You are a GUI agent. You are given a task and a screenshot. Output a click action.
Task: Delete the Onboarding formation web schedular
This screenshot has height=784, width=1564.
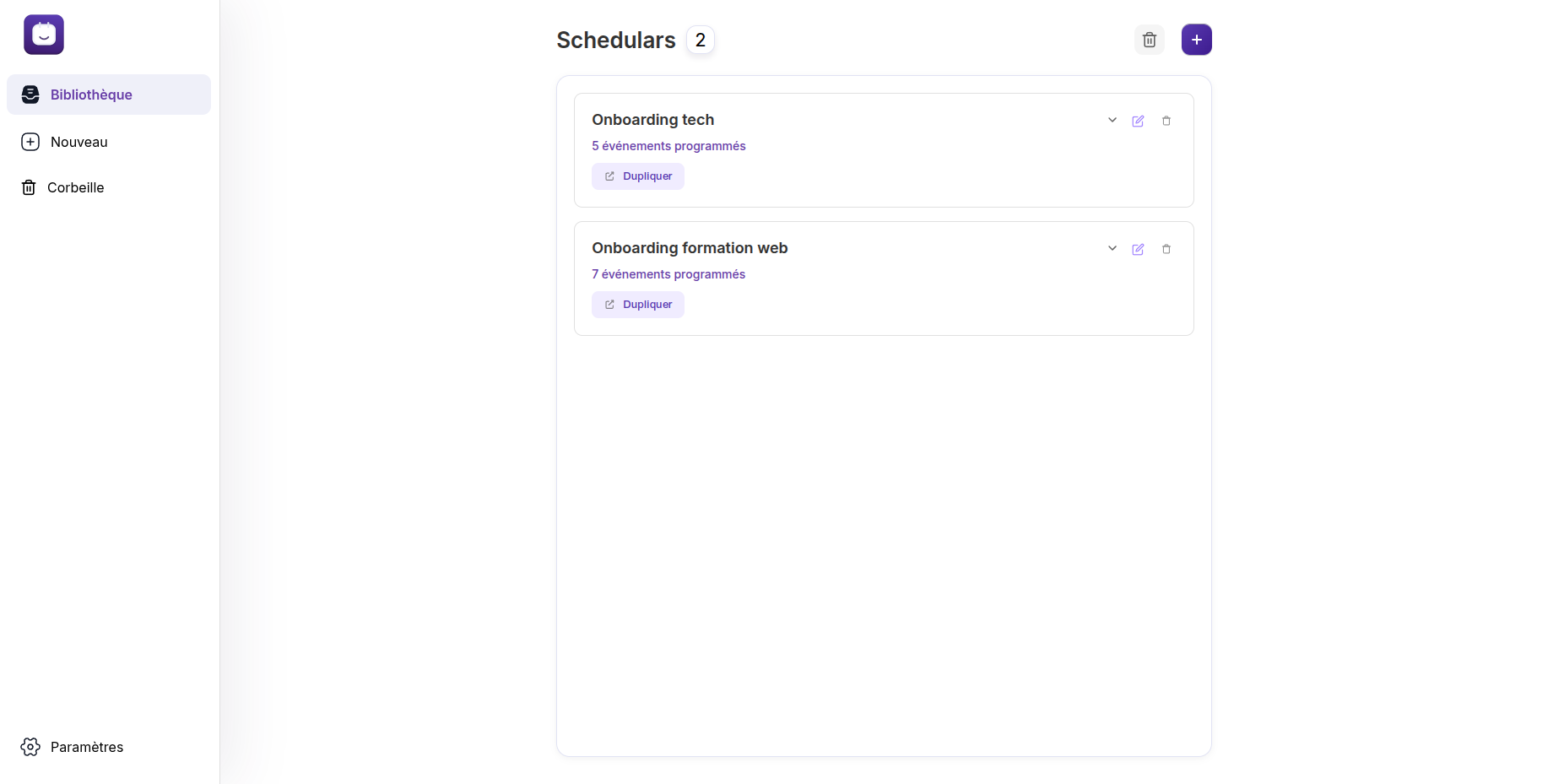(x=1166, y=249)
